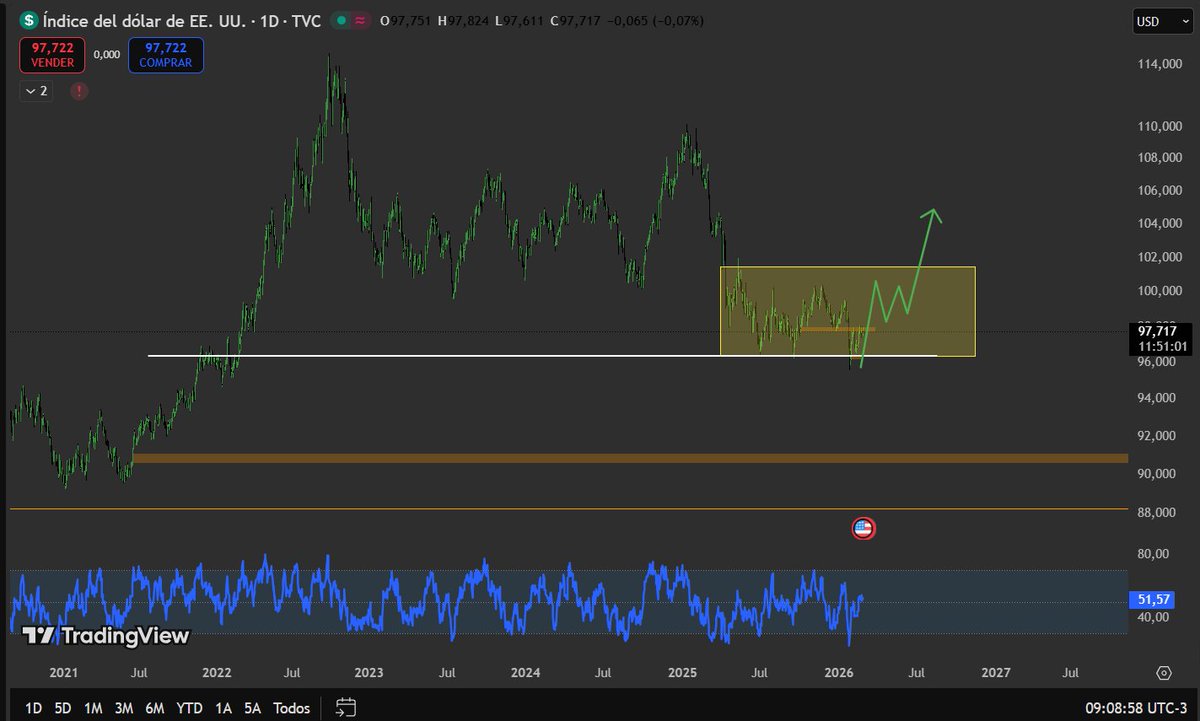Open chart settings gear icon
The height and width of the screenshot is (721, 1200).
coord(1163,672)
